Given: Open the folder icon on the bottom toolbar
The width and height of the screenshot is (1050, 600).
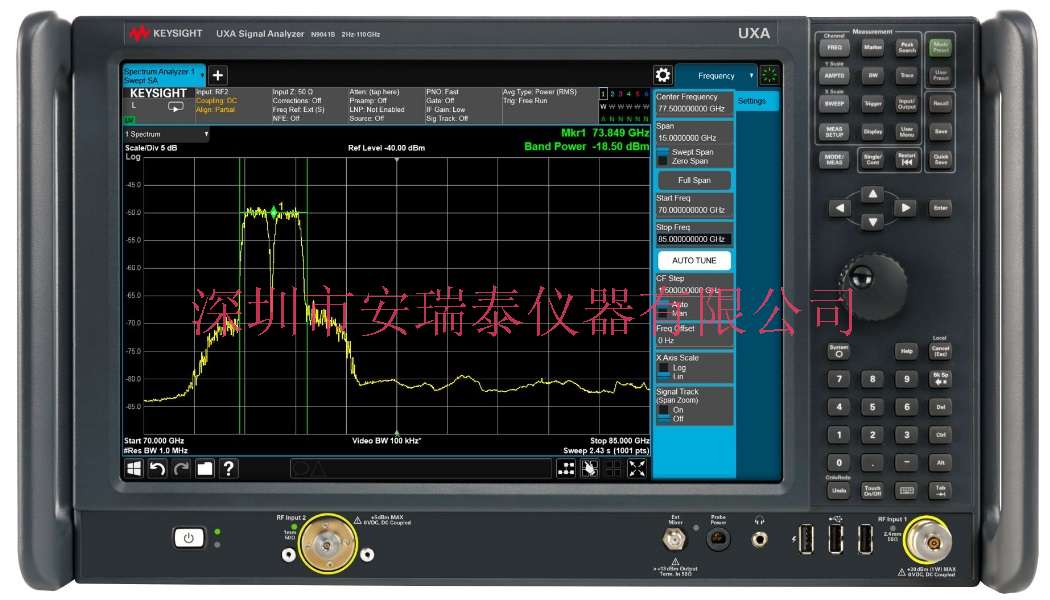Looking at the screenshot, I should [205, 468].
